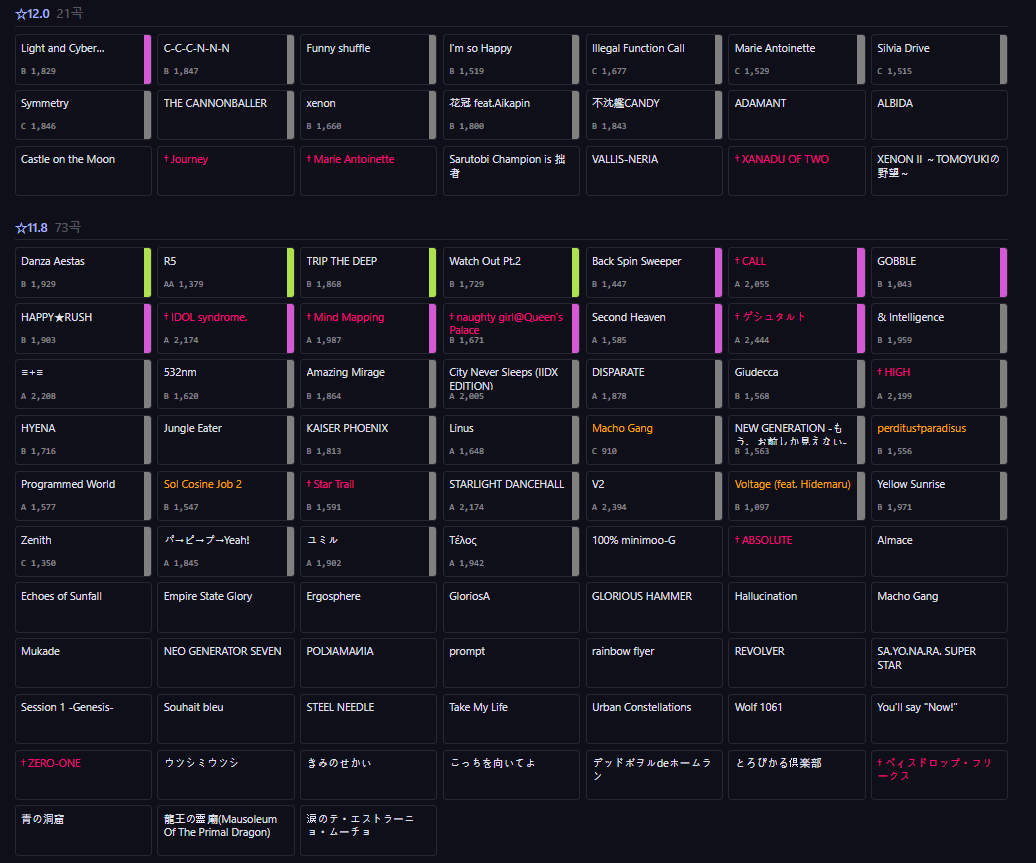The image size is (1036, 863).
Task: Click the †CALL card
Action: click(797, 272)
